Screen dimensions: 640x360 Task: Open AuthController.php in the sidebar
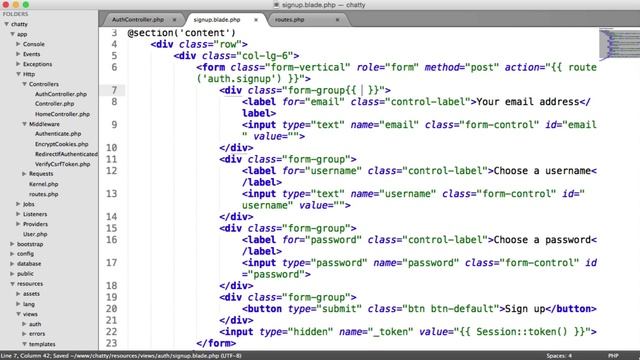(x=61, y=94)
